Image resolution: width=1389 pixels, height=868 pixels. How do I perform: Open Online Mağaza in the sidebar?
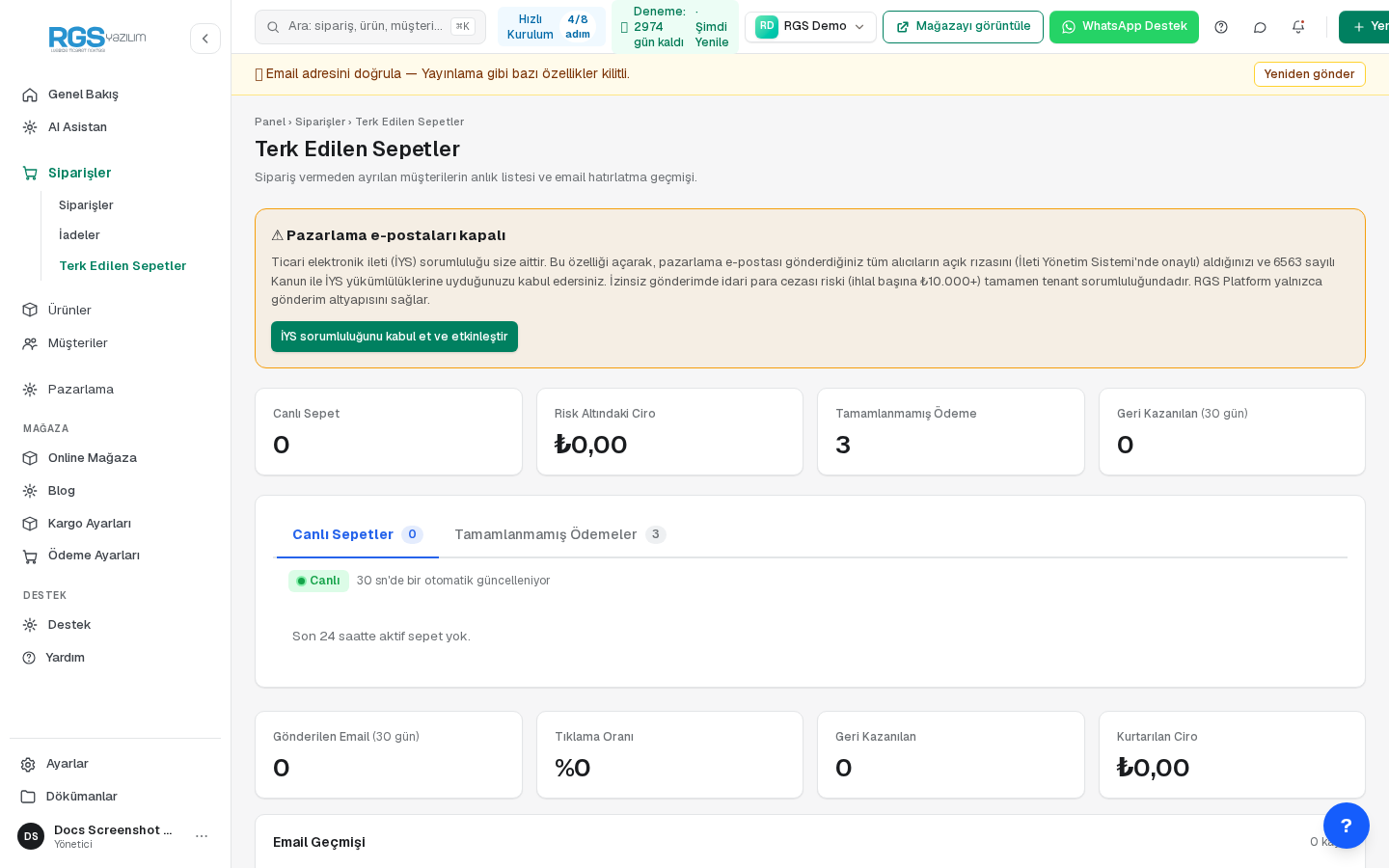click(116, 458)
